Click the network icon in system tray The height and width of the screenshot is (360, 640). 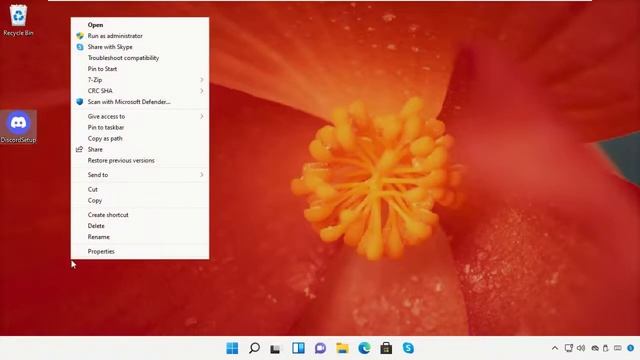(569, 348)
